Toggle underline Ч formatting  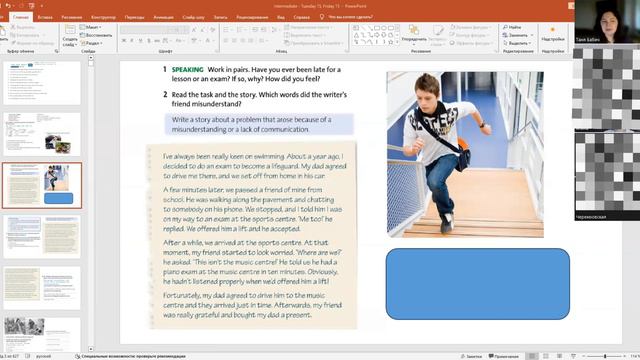pos(140,40)
